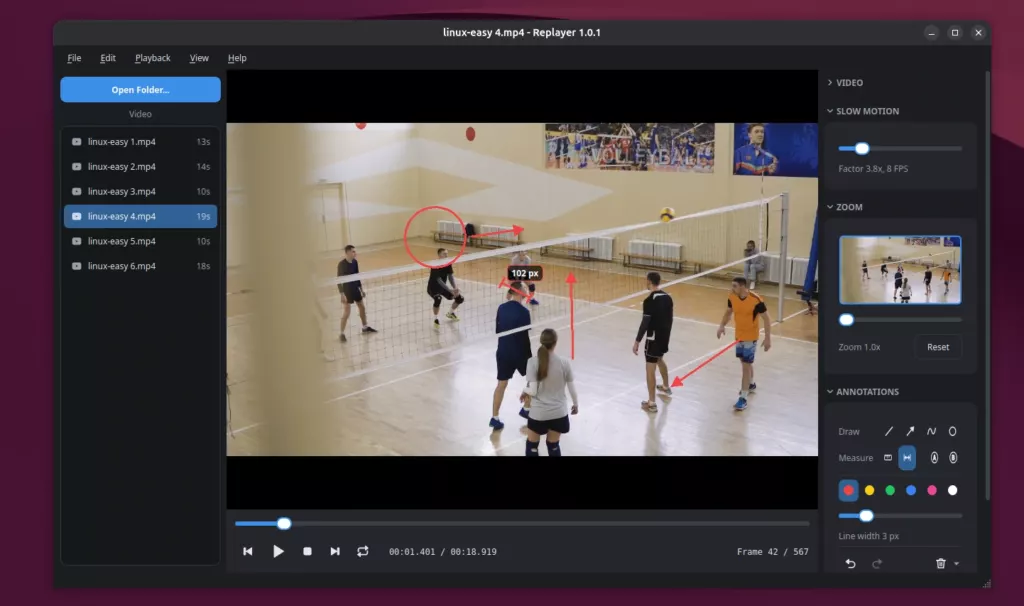
Task: Reset the zoom level
Action: (938, 347)
